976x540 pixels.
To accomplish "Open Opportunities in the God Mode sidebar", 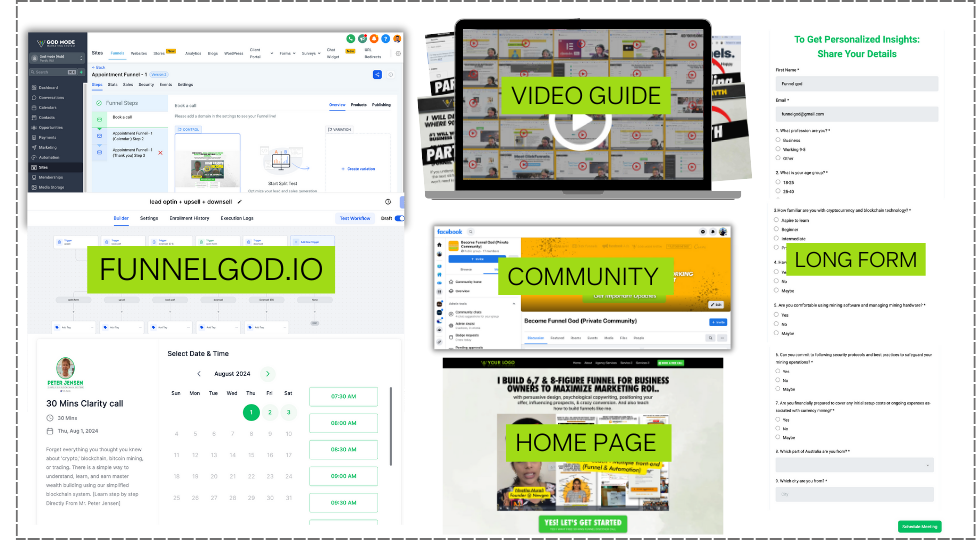I will [x=50, y=128].
